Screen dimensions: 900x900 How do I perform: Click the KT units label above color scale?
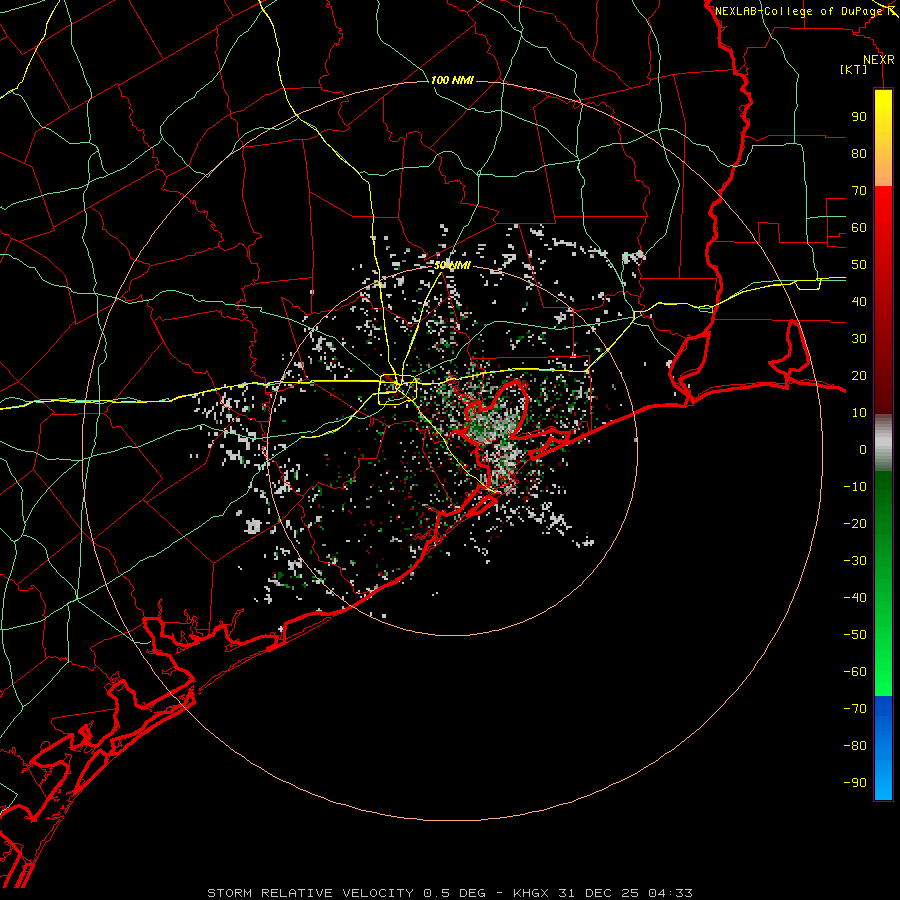point(854,69)
